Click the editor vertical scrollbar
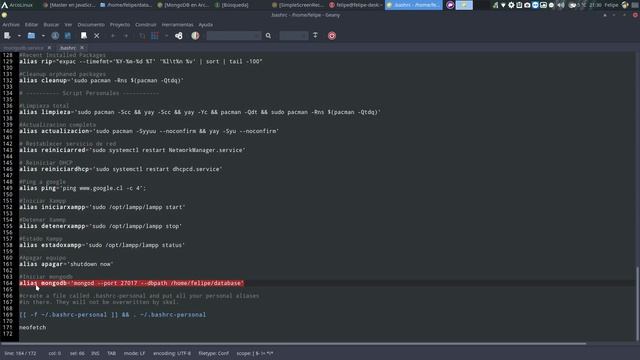Image resolution: width=640 pixels, height=360 pixels. click(637, 303)
